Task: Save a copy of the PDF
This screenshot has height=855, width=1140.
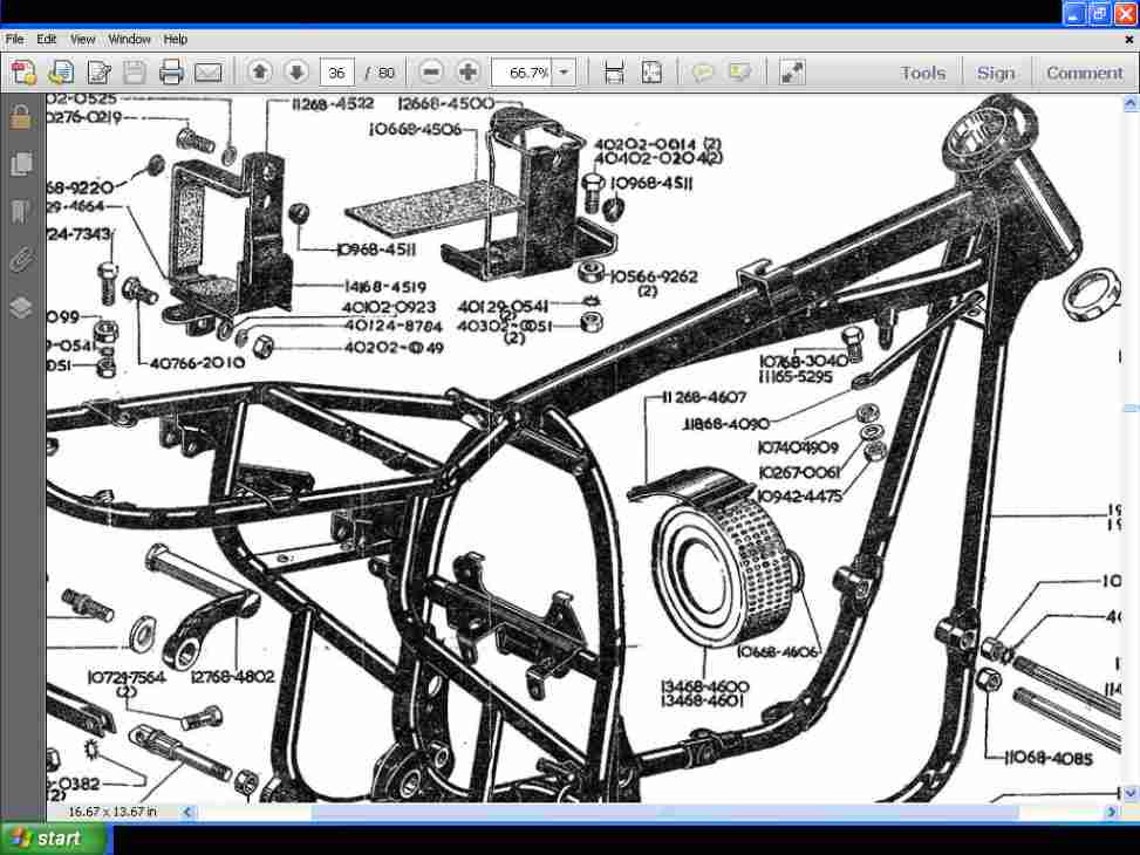Action: pos(133,71)
